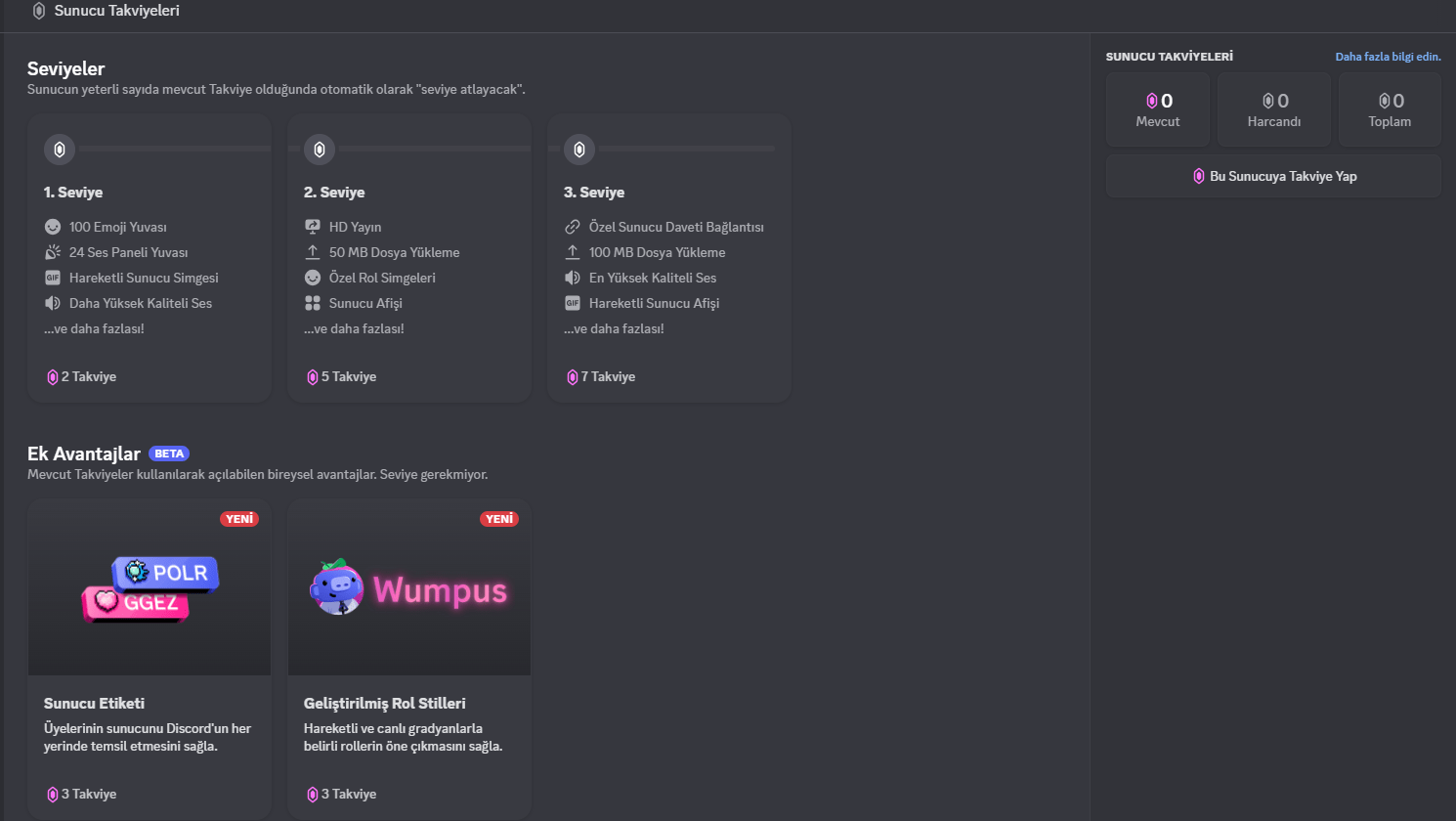
Task: Click the grey gem in the Harcandı counter
Action: 1268,101
